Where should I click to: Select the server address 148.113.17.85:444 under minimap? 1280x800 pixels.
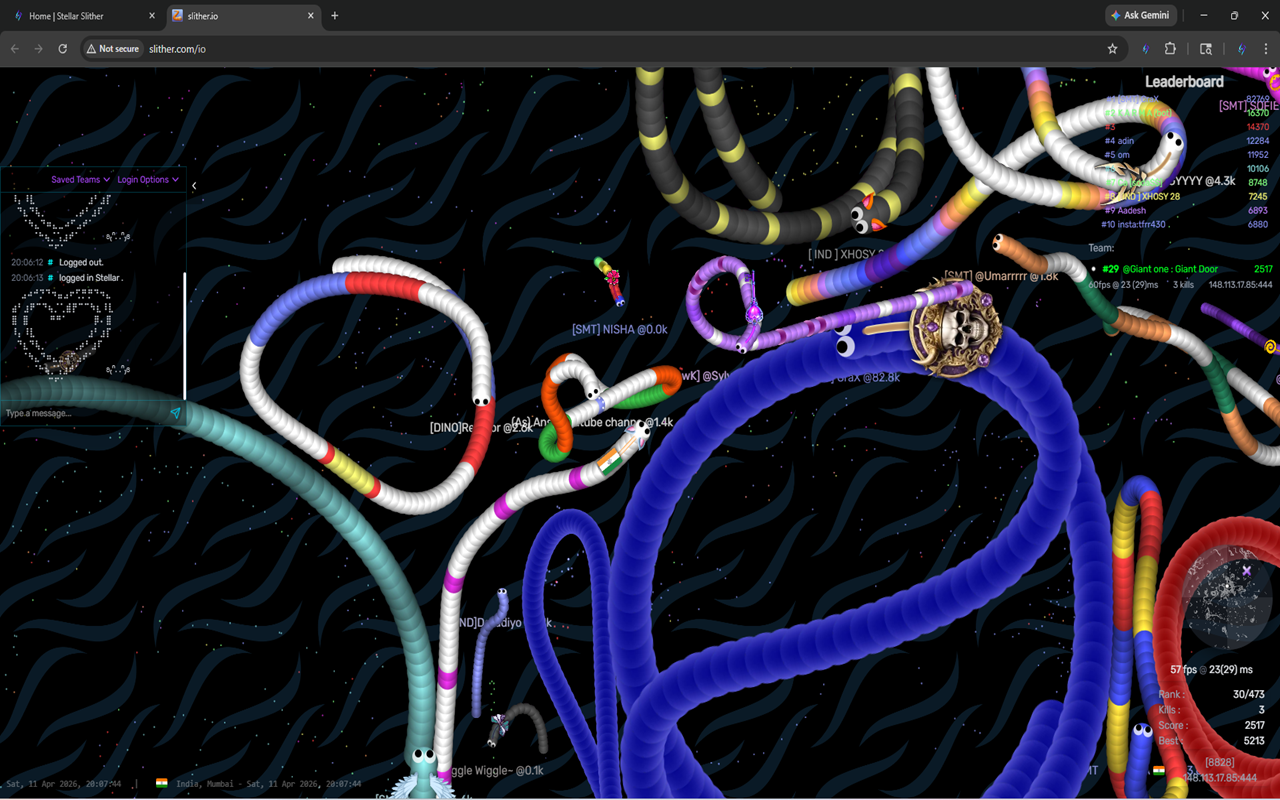point(1221,777)
